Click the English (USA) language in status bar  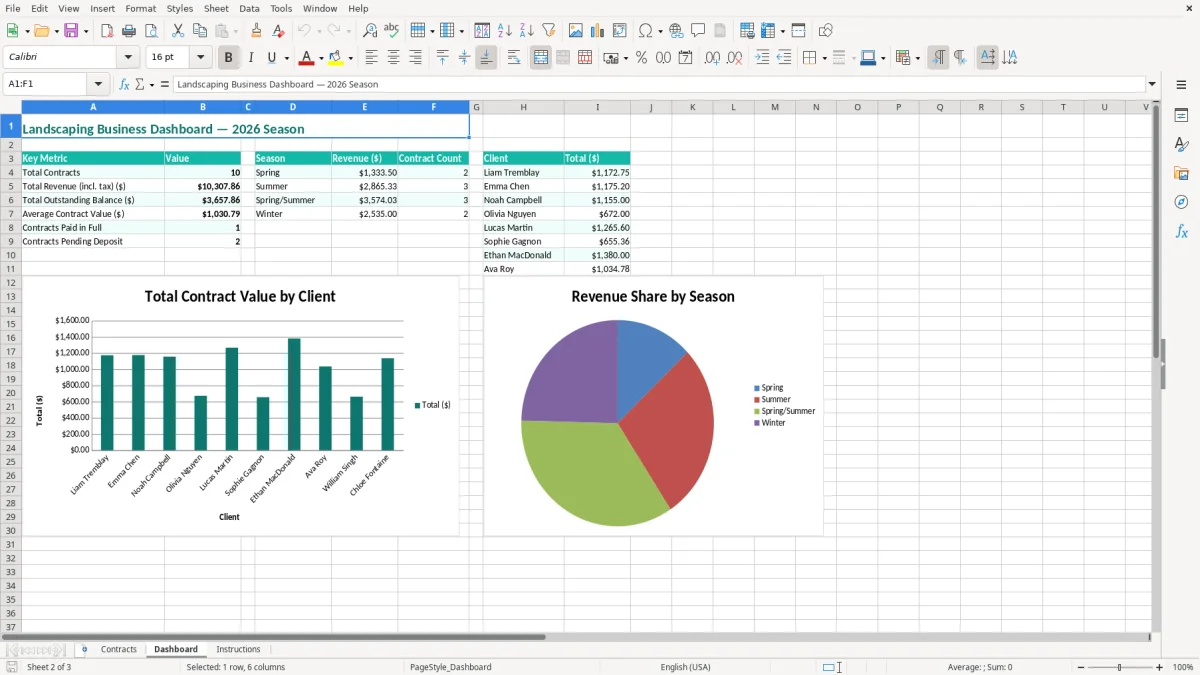click(685, 667)
